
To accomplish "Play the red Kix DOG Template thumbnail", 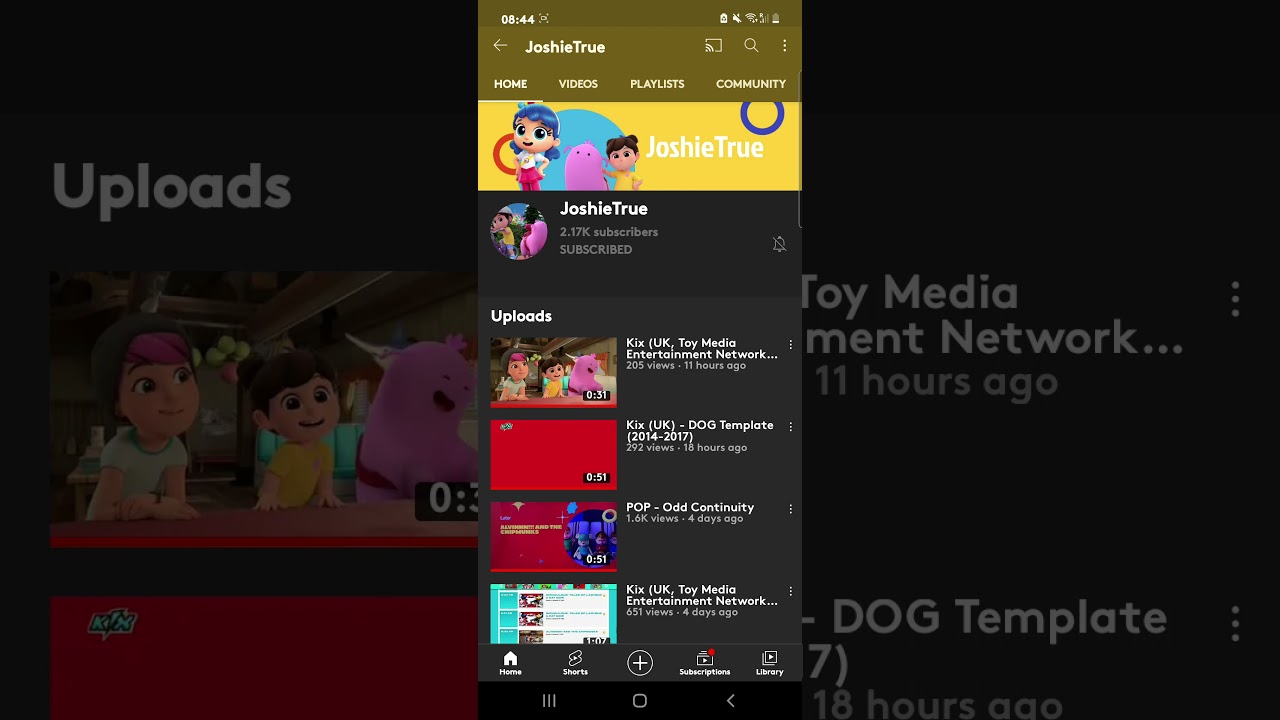I will coord(553,454).
